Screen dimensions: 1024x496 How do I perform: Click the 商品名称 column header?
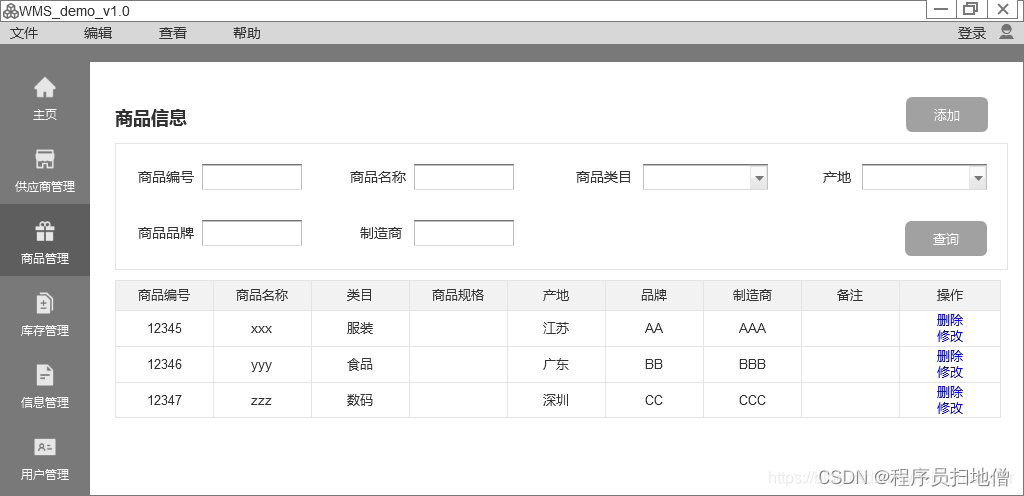click(263, 296)
